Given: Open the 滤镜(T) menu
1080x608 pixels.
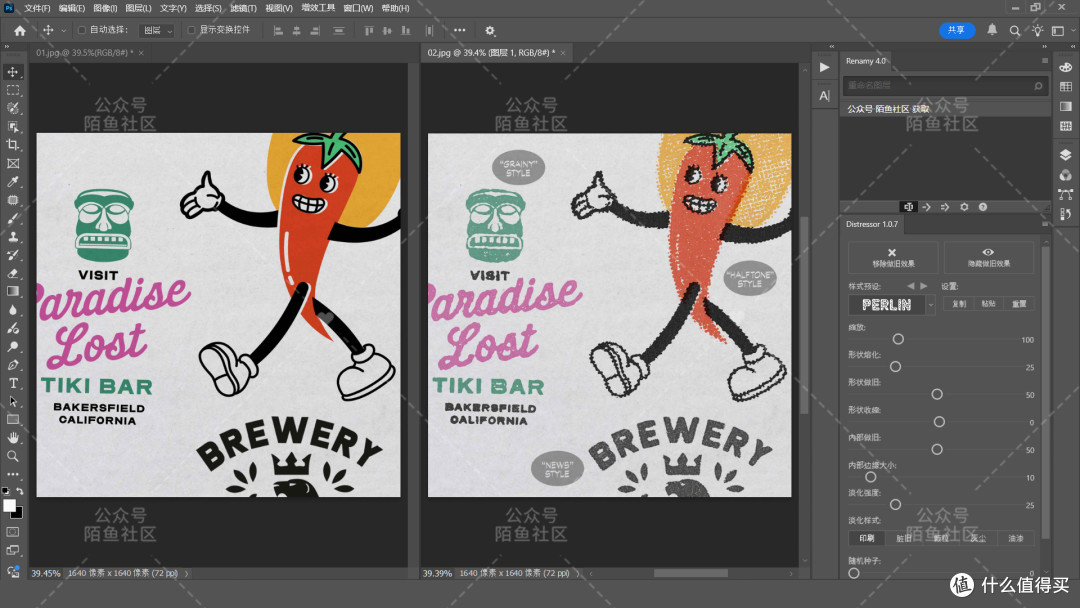Looking at the screenshot, I should [x=242, y=8].
